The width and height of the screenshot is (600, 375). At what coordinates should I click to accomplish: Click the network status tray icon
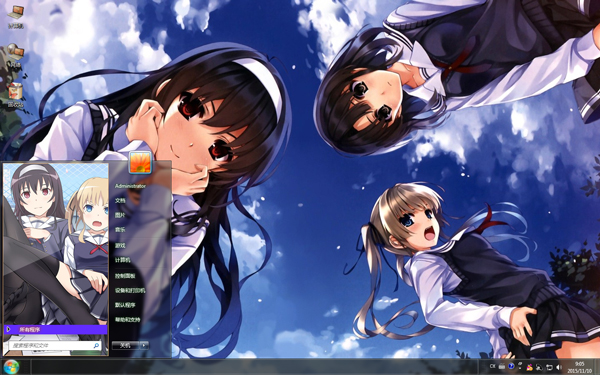point(549,367)
